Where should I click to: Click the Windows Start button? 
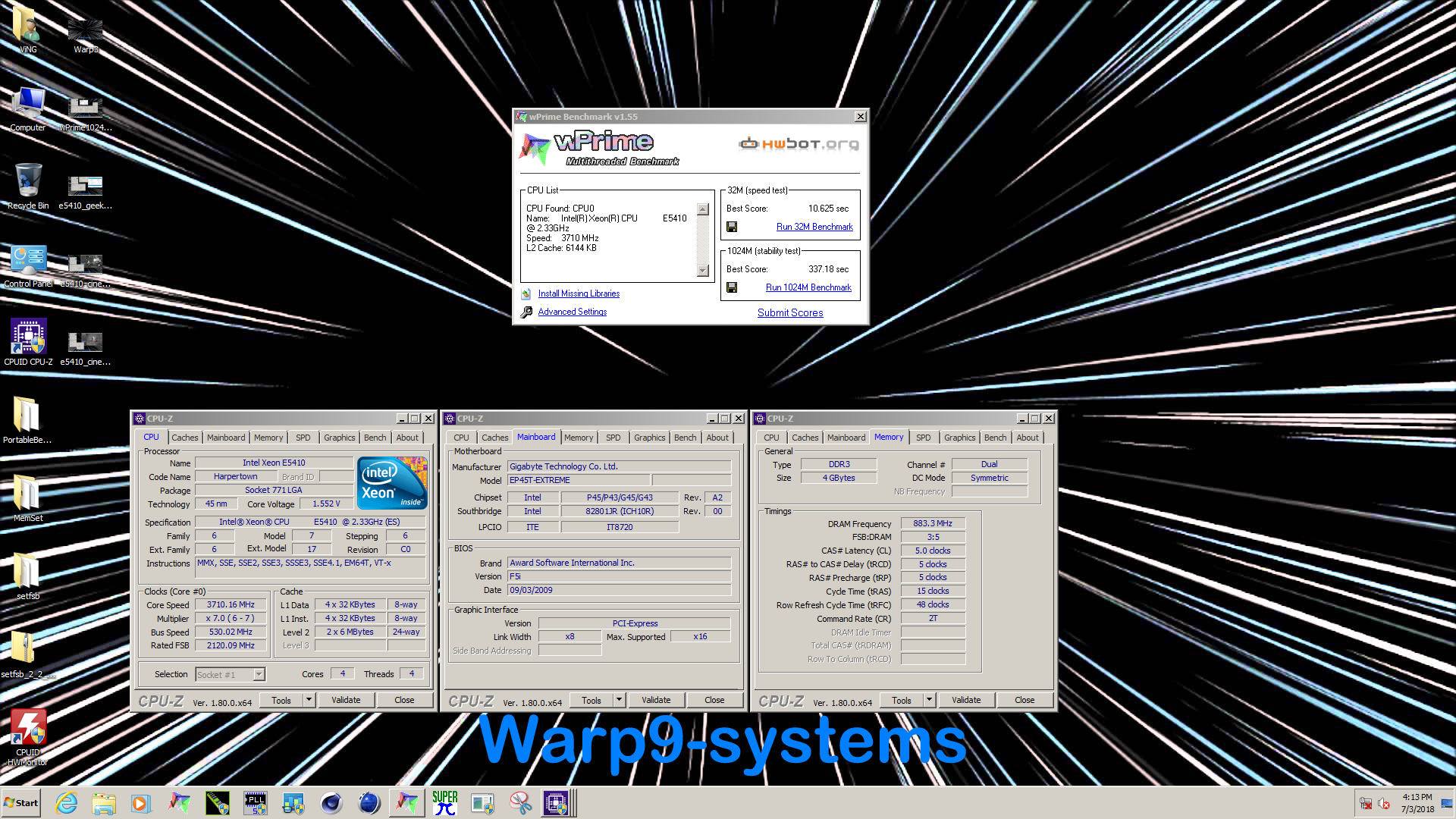point(21,803)
